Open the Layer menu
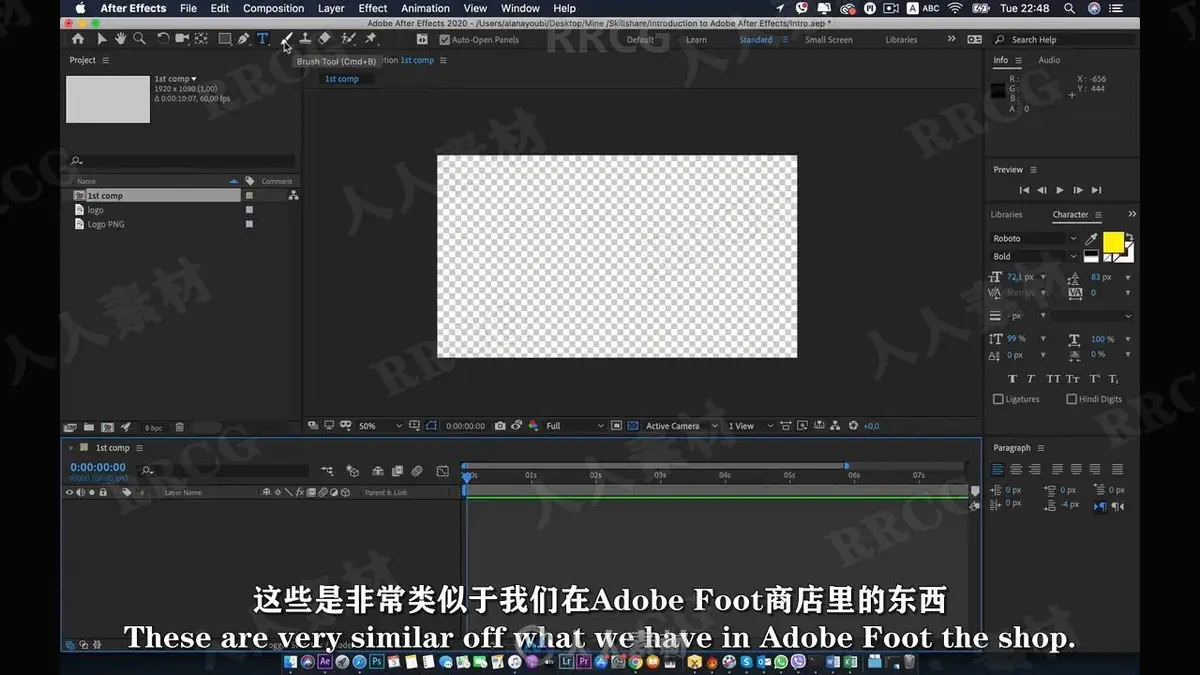The width and height of the screenshot is (1200, 675). coord(331,8)
